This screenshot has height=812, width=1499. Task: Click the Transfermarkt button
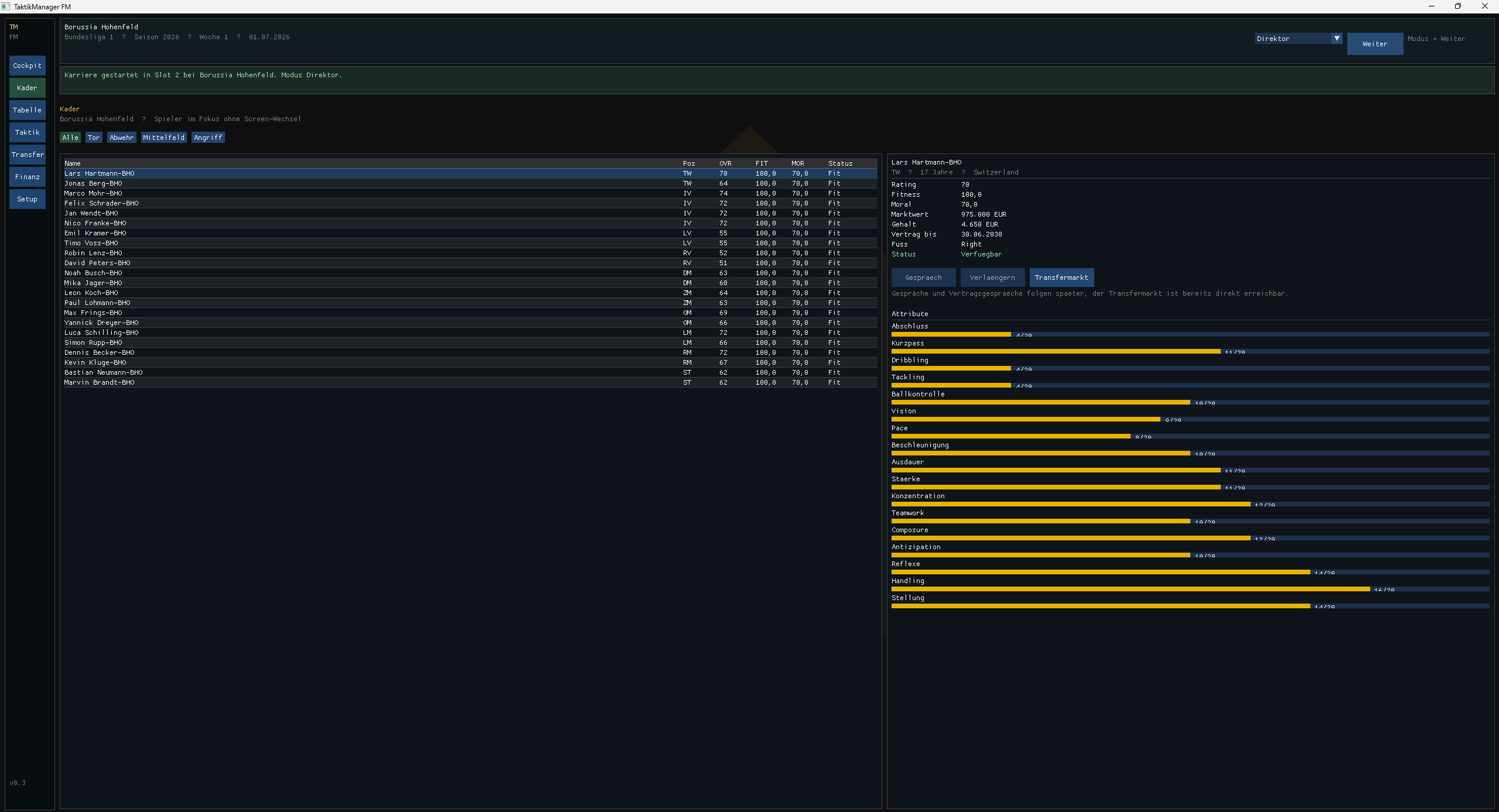tap(1061, 277)
